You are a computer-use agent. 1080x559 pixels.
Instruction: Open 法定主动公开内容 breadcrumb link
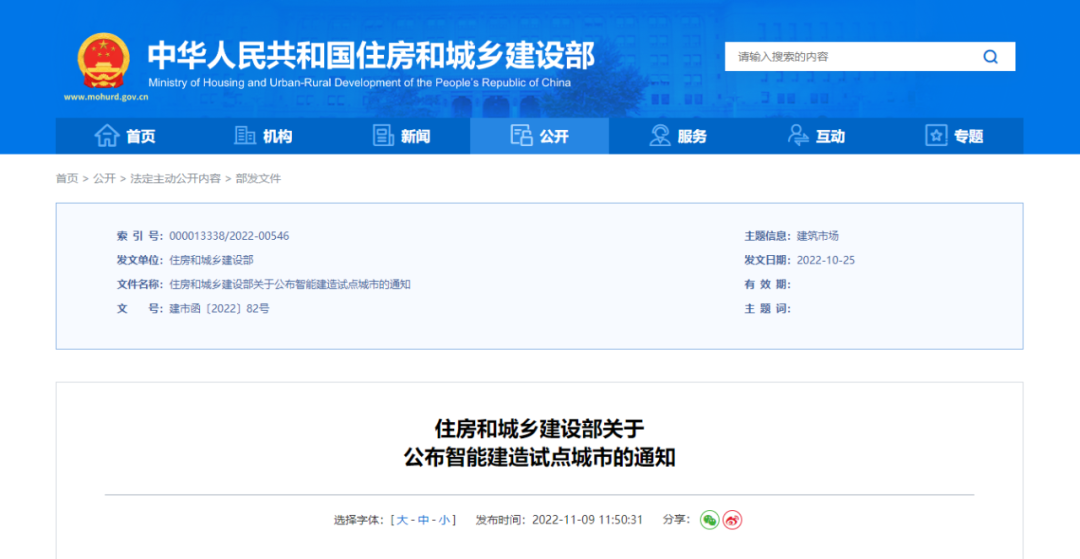(175, 179)
